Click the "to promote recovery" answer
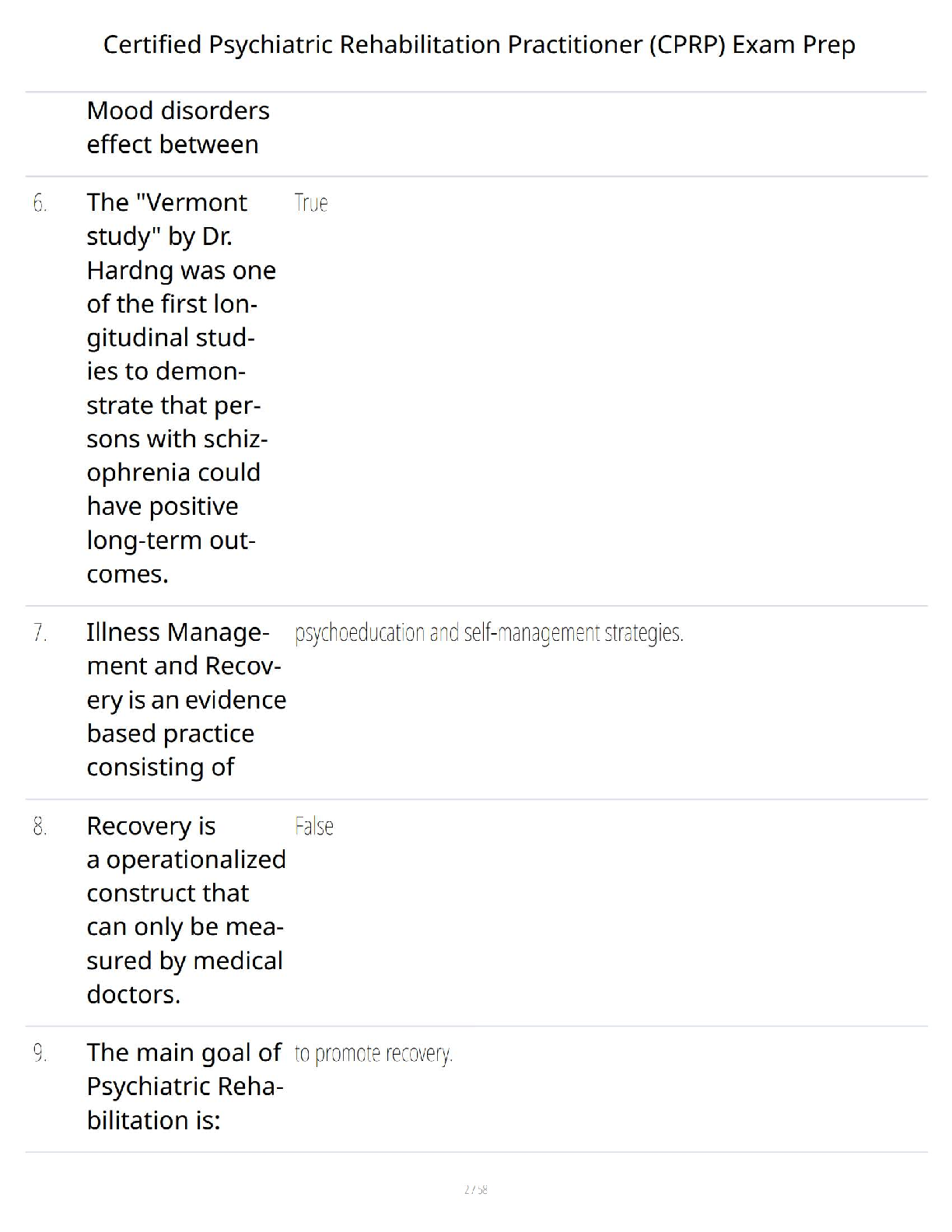Screen dimensions: 952x1232 pos(373,1054)
